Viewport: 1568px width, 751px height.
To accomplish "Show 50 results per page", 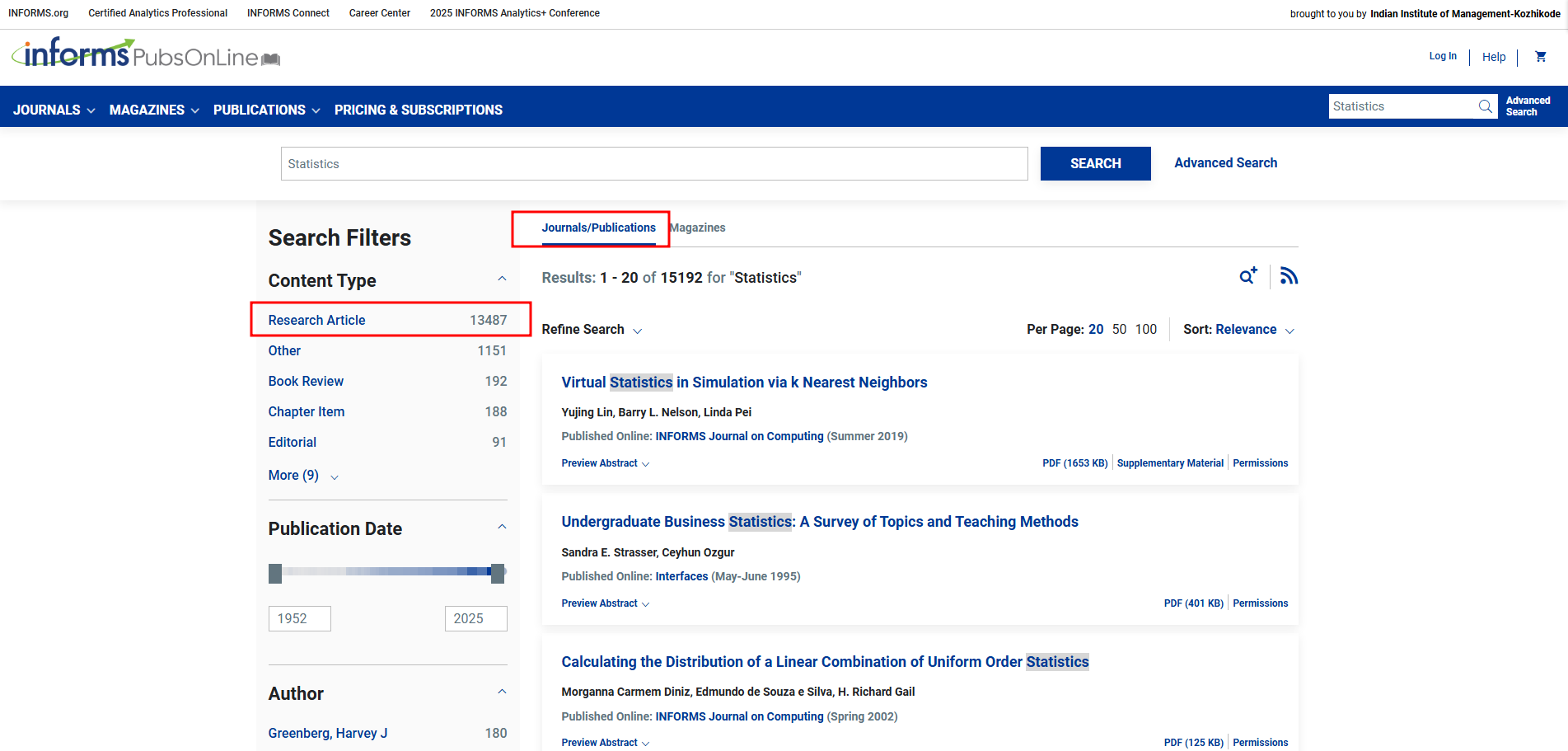I will 1119,330.
